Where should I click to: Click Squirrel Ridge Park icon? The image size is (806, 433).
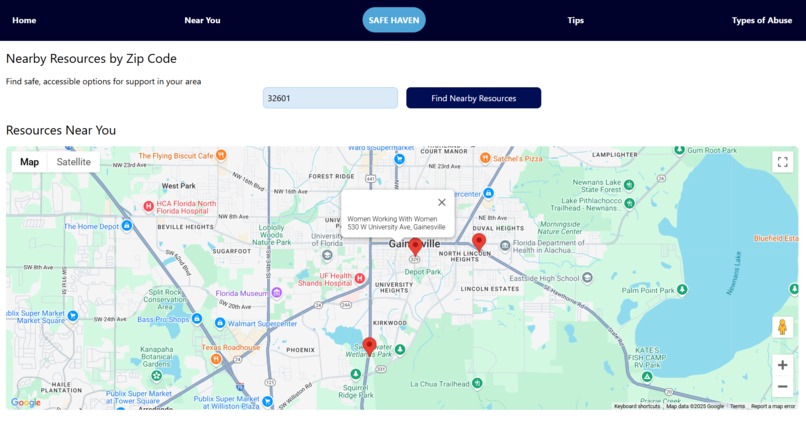coord(356,374)
